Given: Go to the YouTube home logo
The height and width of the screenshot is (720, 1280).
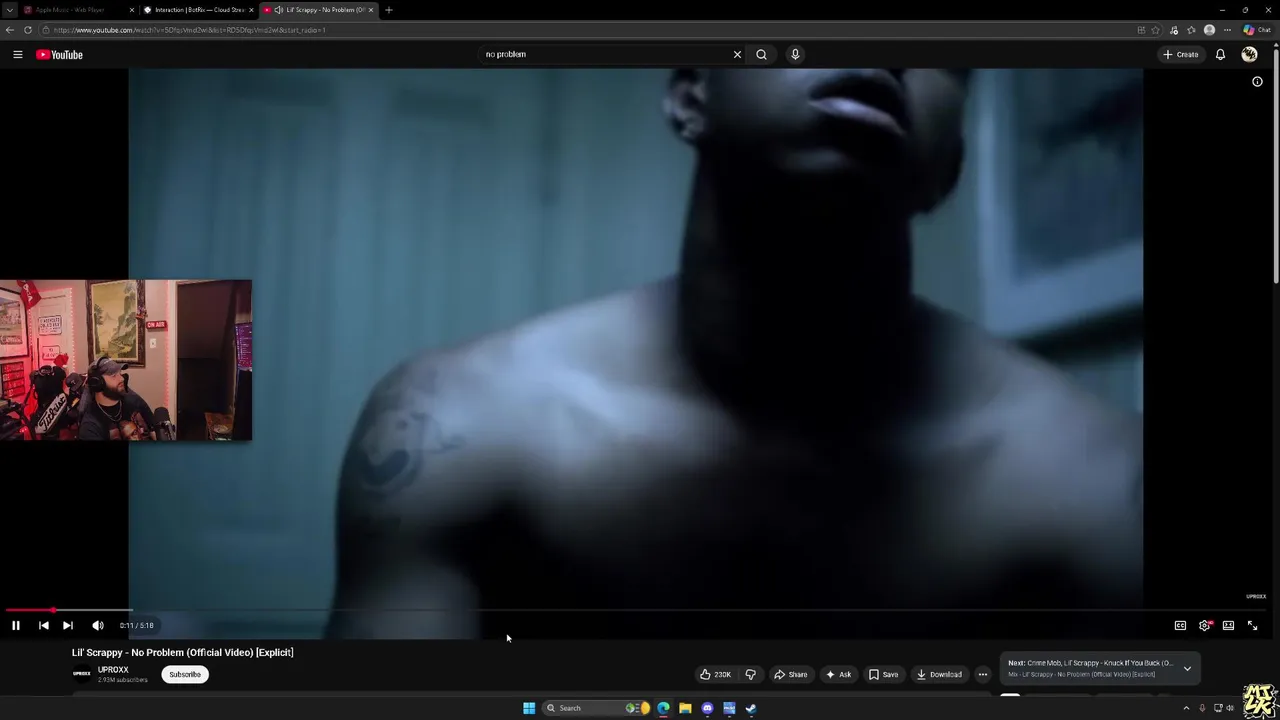Looking at the screenshot, I should pos(59,55).
